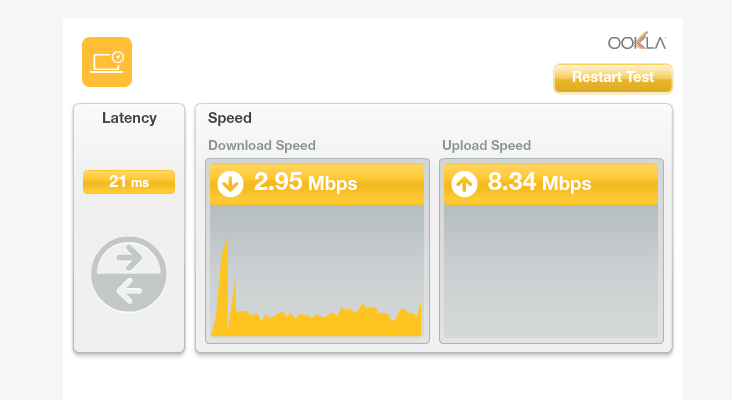Click the Mbps unit text in download bar
Image resolution: width=732 pixels, height=400 pixels.
pos(332,184)
